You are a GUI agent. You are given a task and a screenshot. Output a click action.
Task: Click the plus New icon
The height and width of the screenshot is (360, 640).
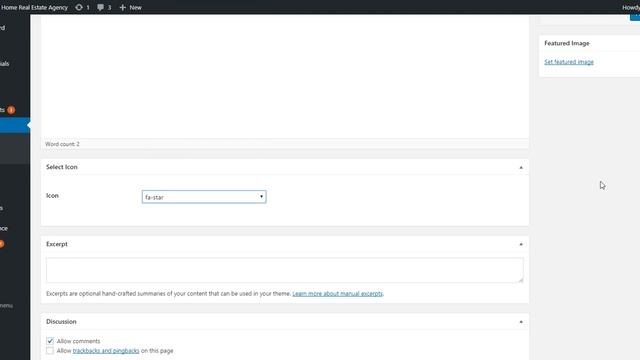tap(122, 7)
